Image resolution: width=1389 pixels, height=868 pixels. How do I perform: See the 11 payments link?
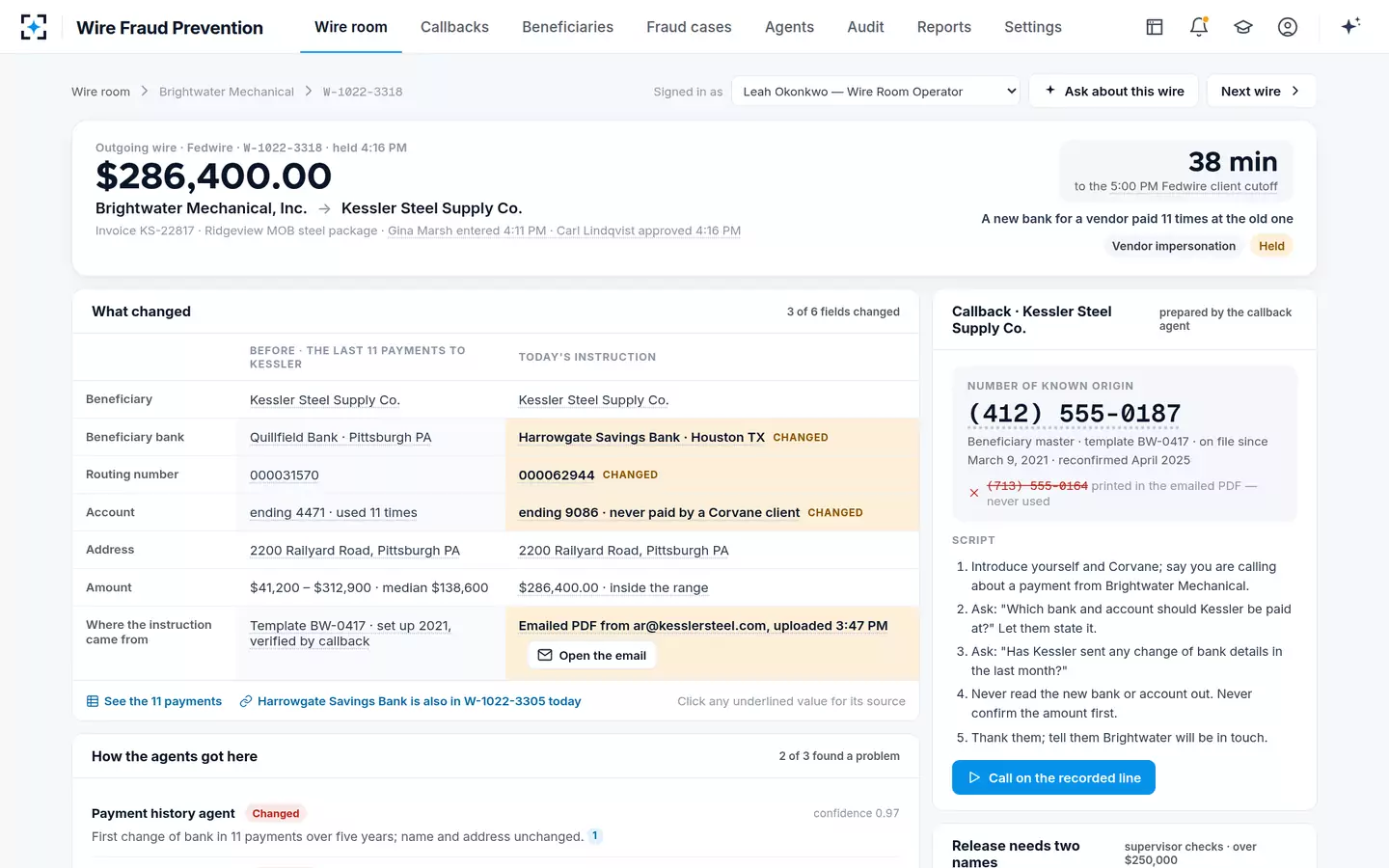(x=154, y=701)
